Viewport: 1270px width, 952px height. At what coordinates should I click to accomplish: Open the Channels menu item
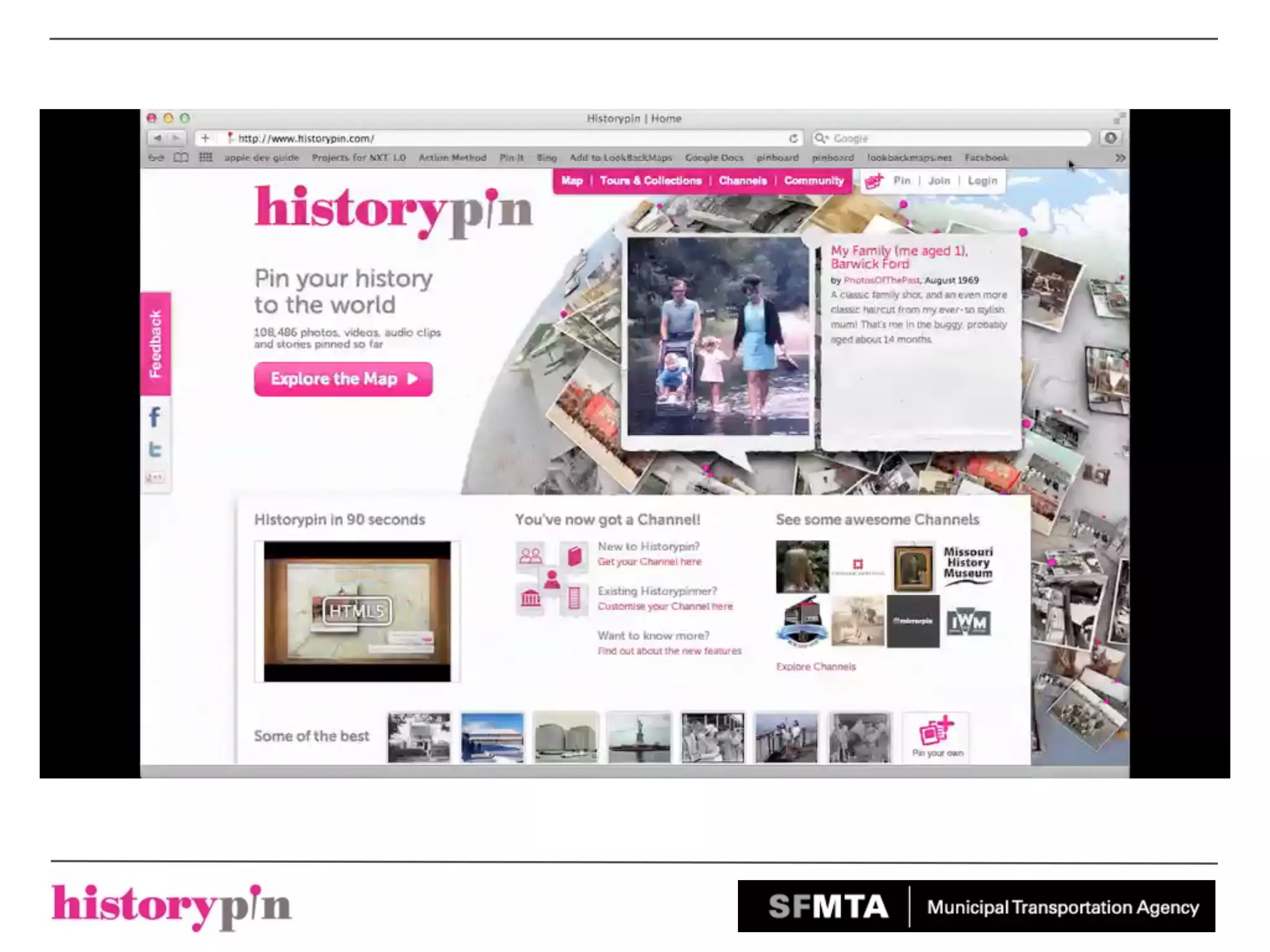[x=743, y=181]
